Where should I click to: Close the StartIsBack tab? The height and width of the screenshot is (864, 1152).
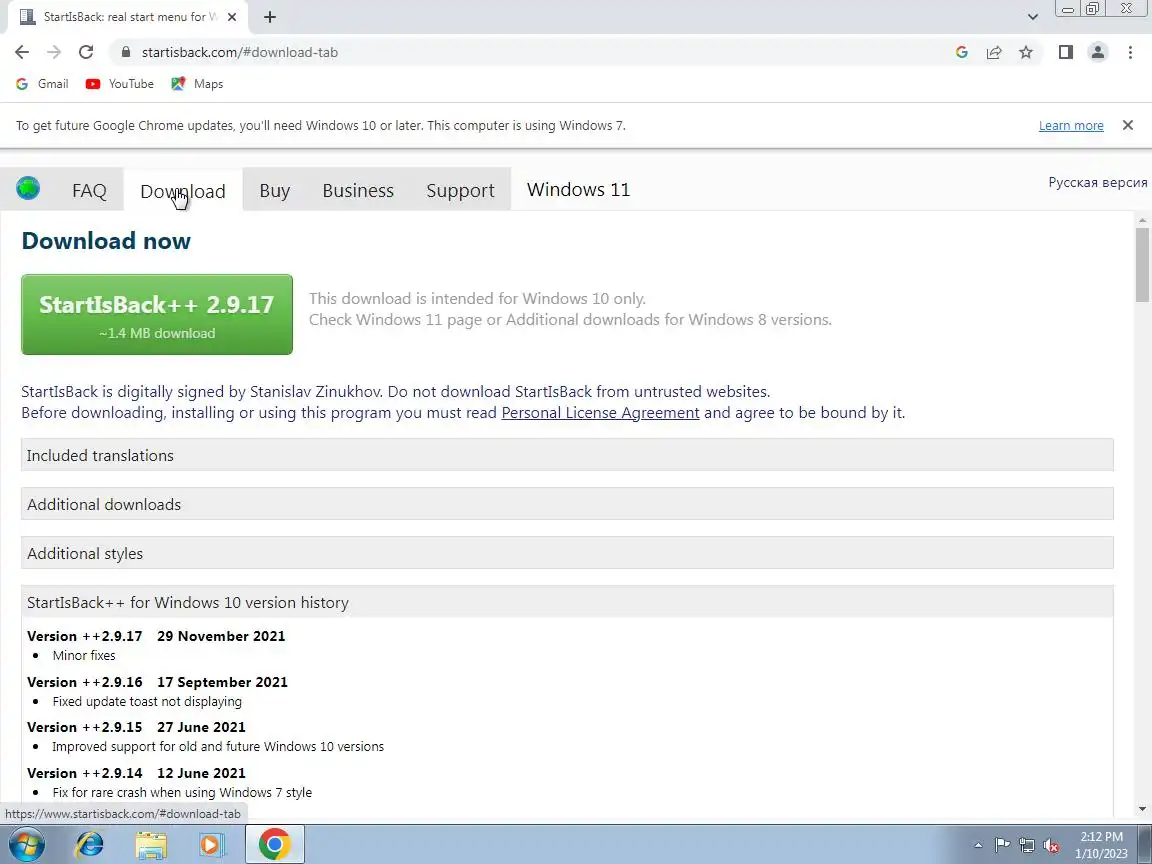pos(232,17)
